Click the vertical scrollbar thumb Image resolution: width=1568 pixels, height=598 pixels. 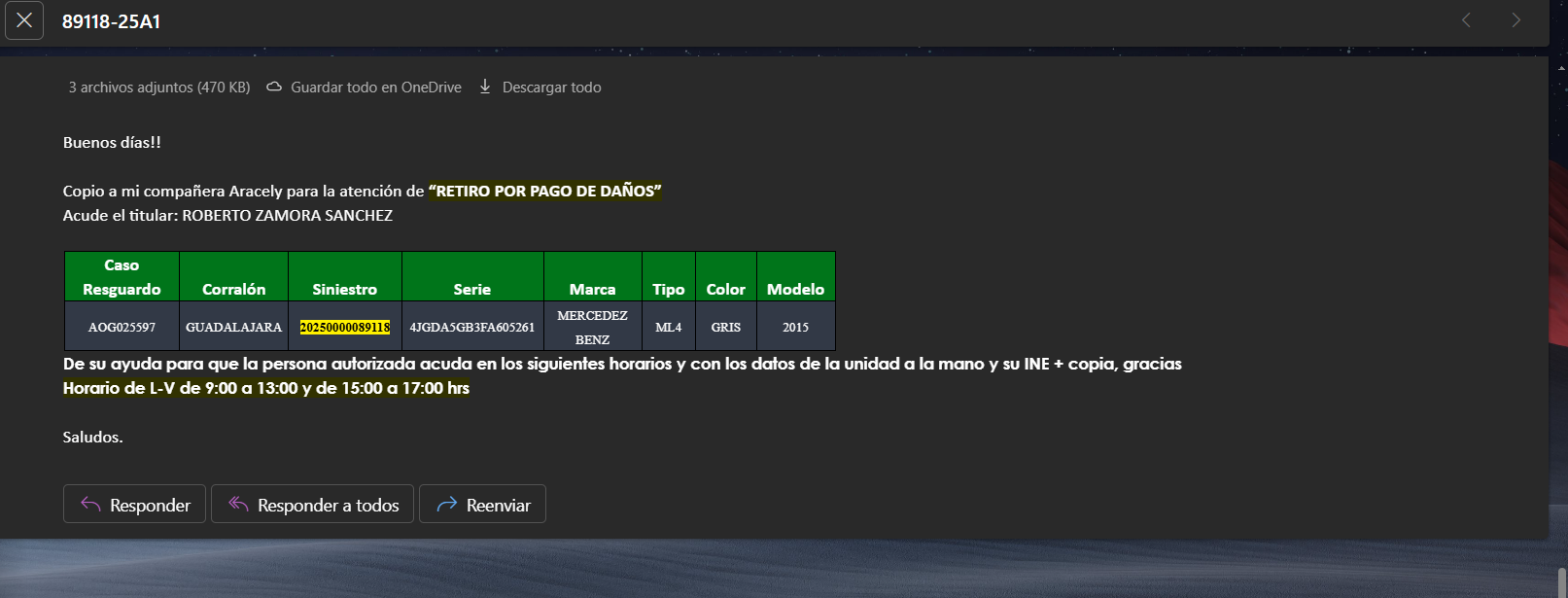coord(1561,582)
